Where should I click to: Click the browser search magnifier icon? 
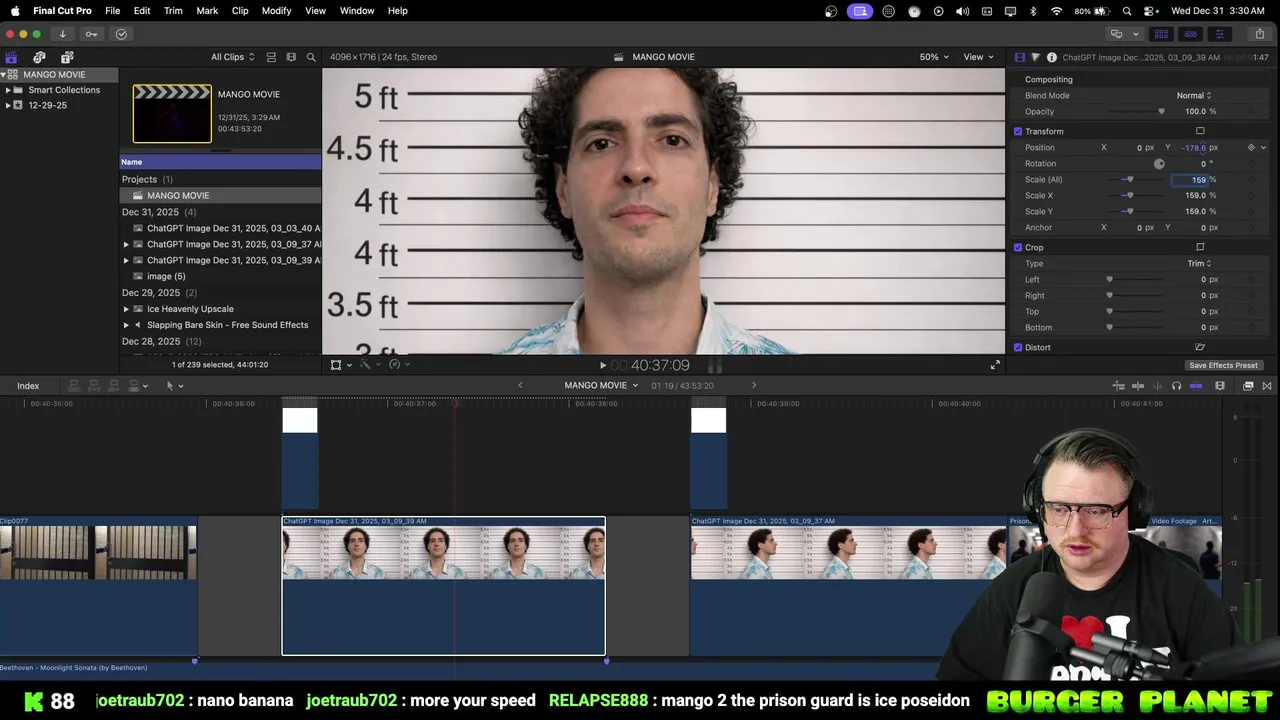pos(311,57)
